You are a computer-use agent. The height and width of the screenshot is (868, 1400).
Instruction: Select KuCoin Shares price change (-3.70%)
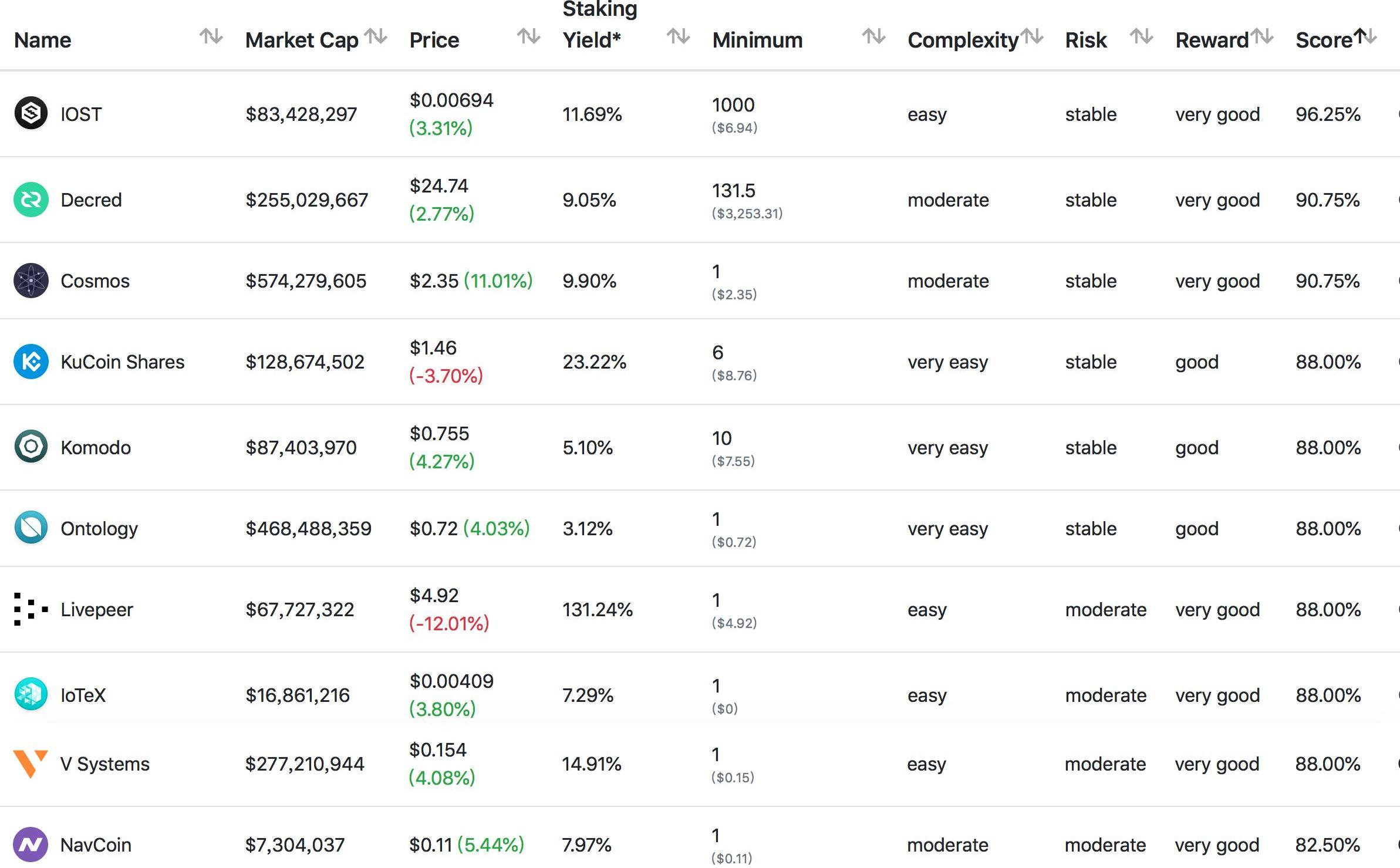(x=446, y=376)
